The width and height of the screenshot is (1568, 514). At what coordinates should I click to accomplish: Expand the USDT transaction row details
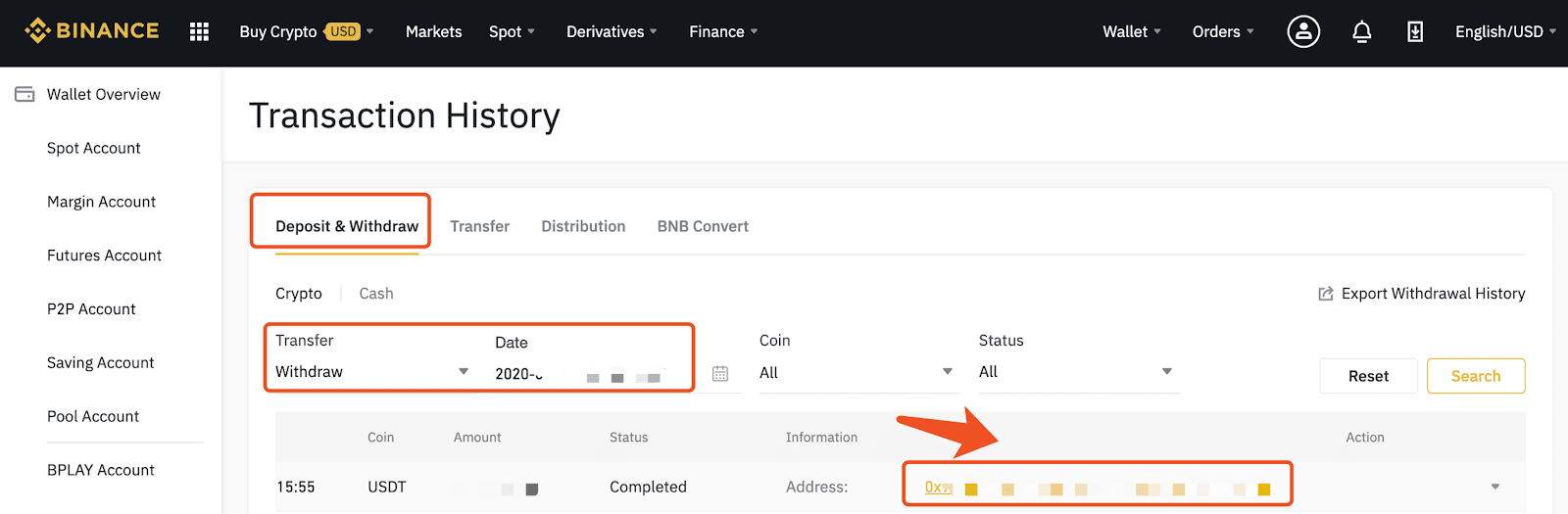(x=1494, y=487)
